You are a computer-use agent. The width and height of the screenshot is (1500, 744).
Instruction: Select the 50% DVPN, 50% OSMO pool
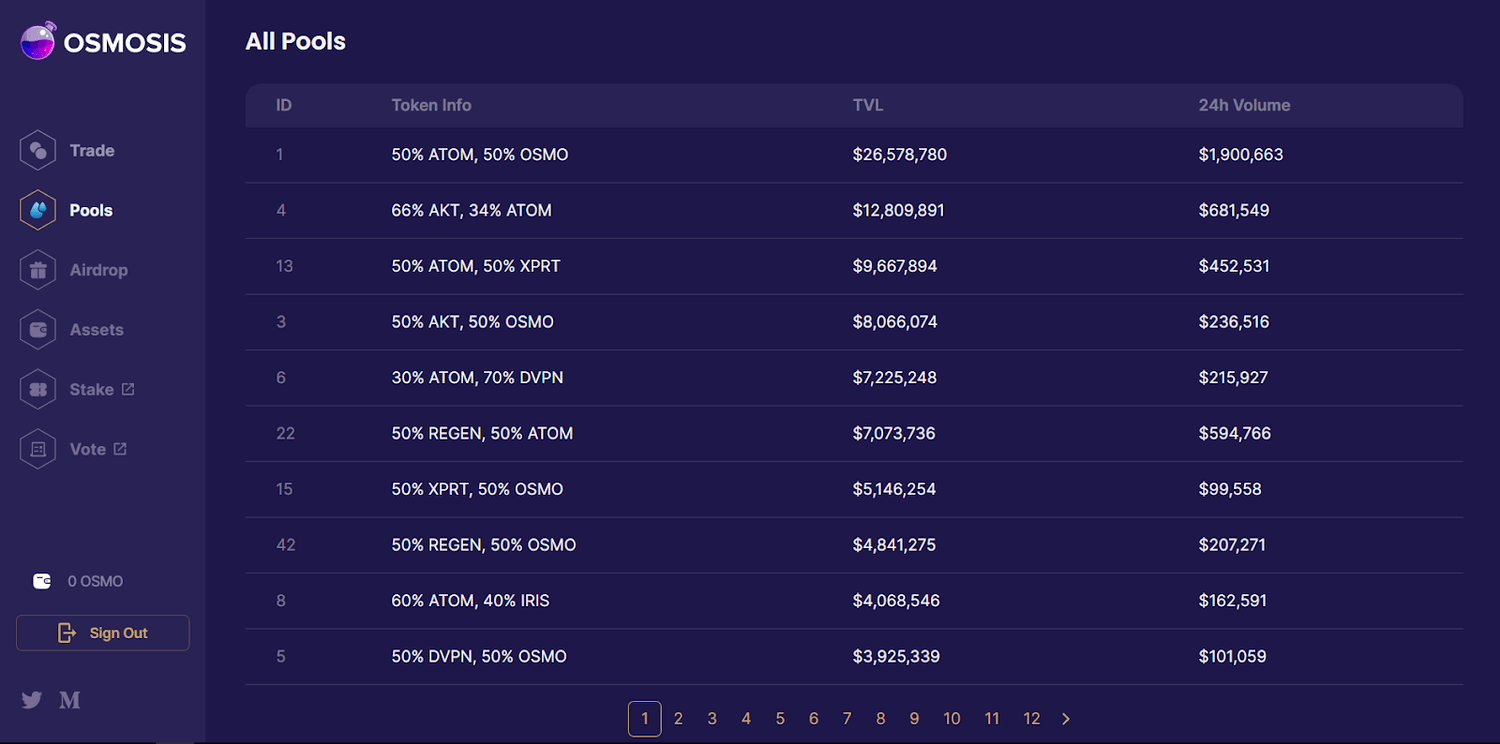(854, 657)
